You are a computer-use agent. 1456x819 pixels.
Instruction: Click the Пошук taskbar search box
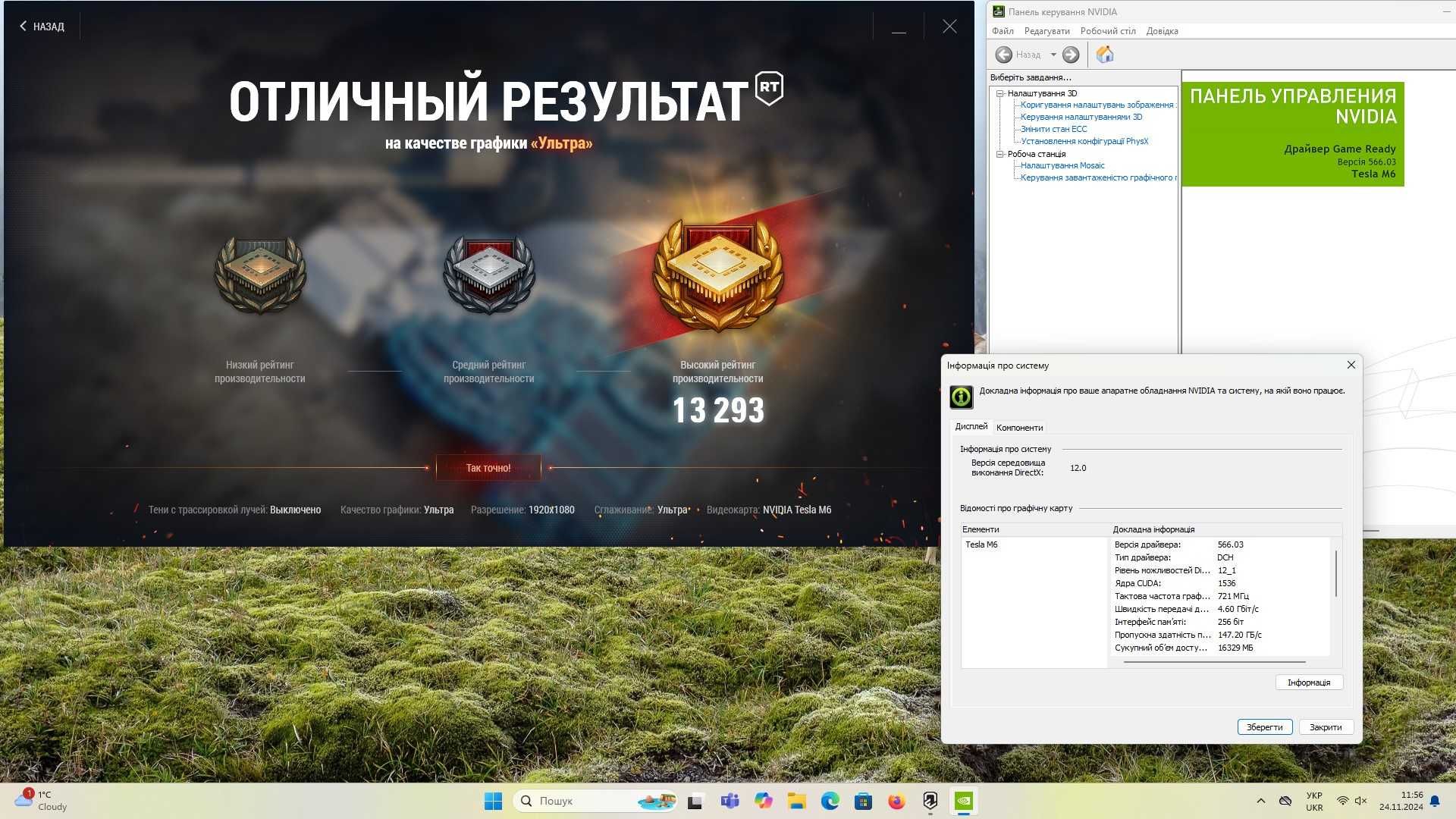coord(595,801)
